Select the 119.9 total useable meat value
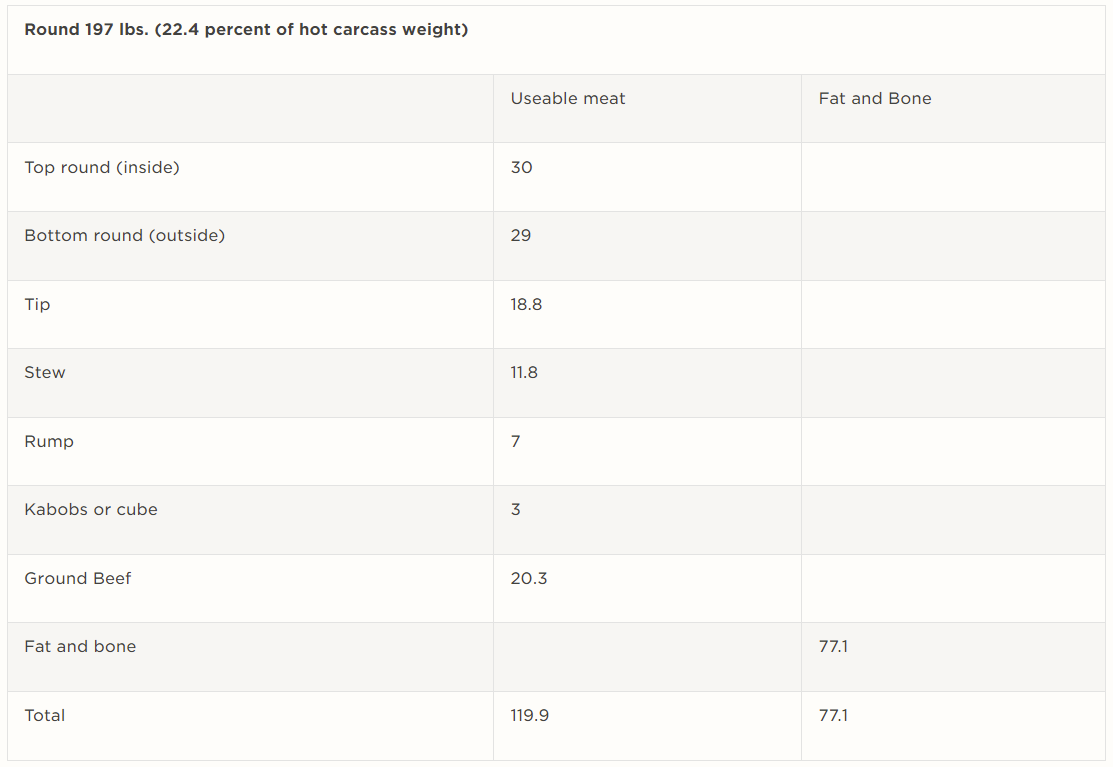This screenshot has width=1113, height=767. [x=530, y=716]
